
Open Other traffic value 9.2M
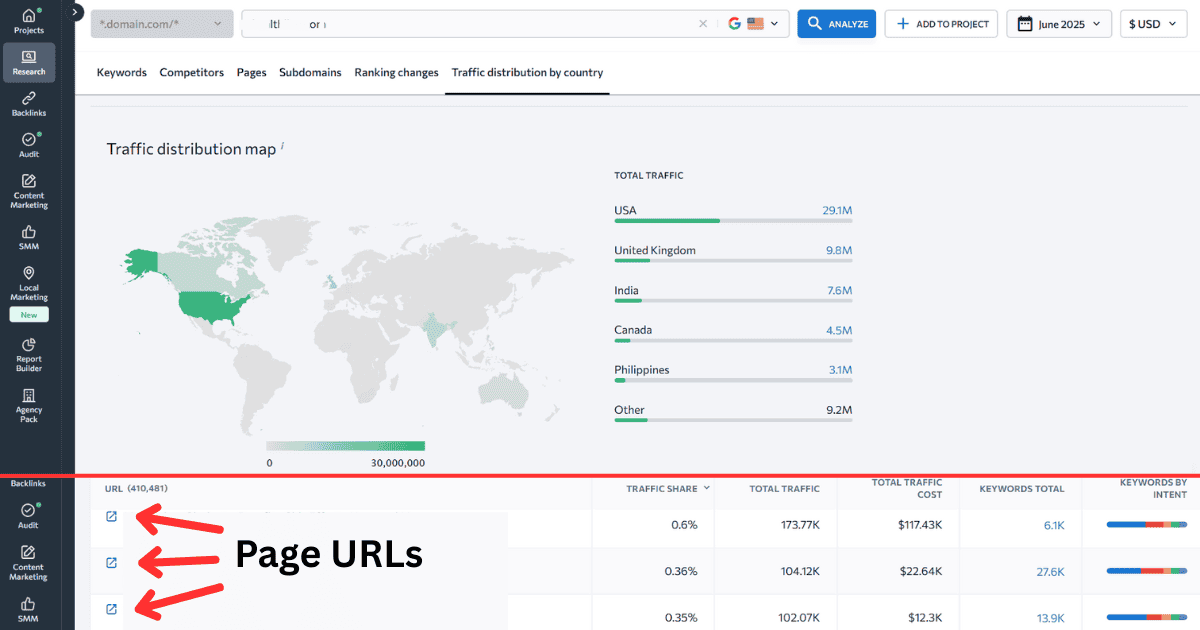[x=840, y=410]
